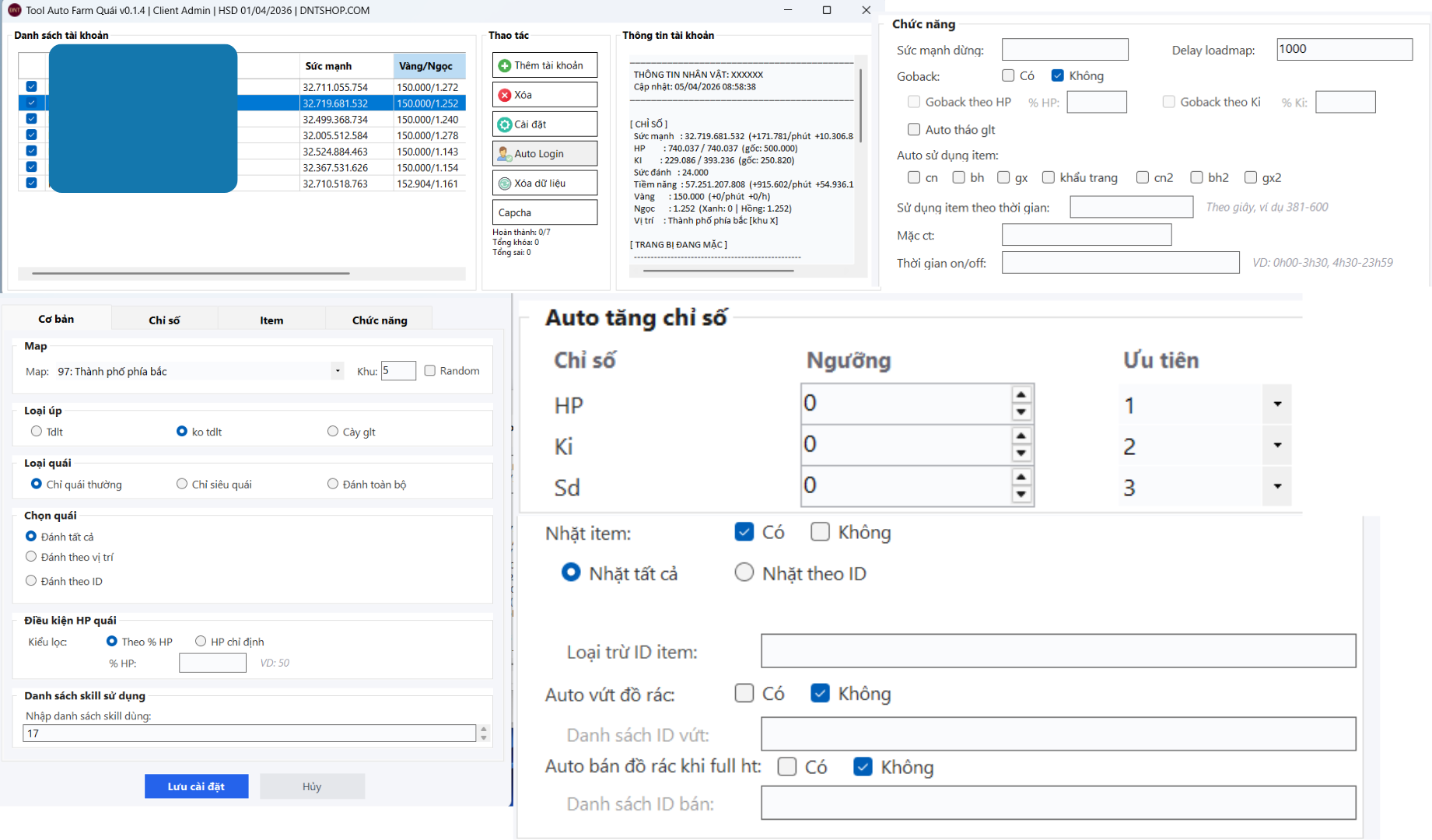Click the Auto Login user icon

pos(505,154)
